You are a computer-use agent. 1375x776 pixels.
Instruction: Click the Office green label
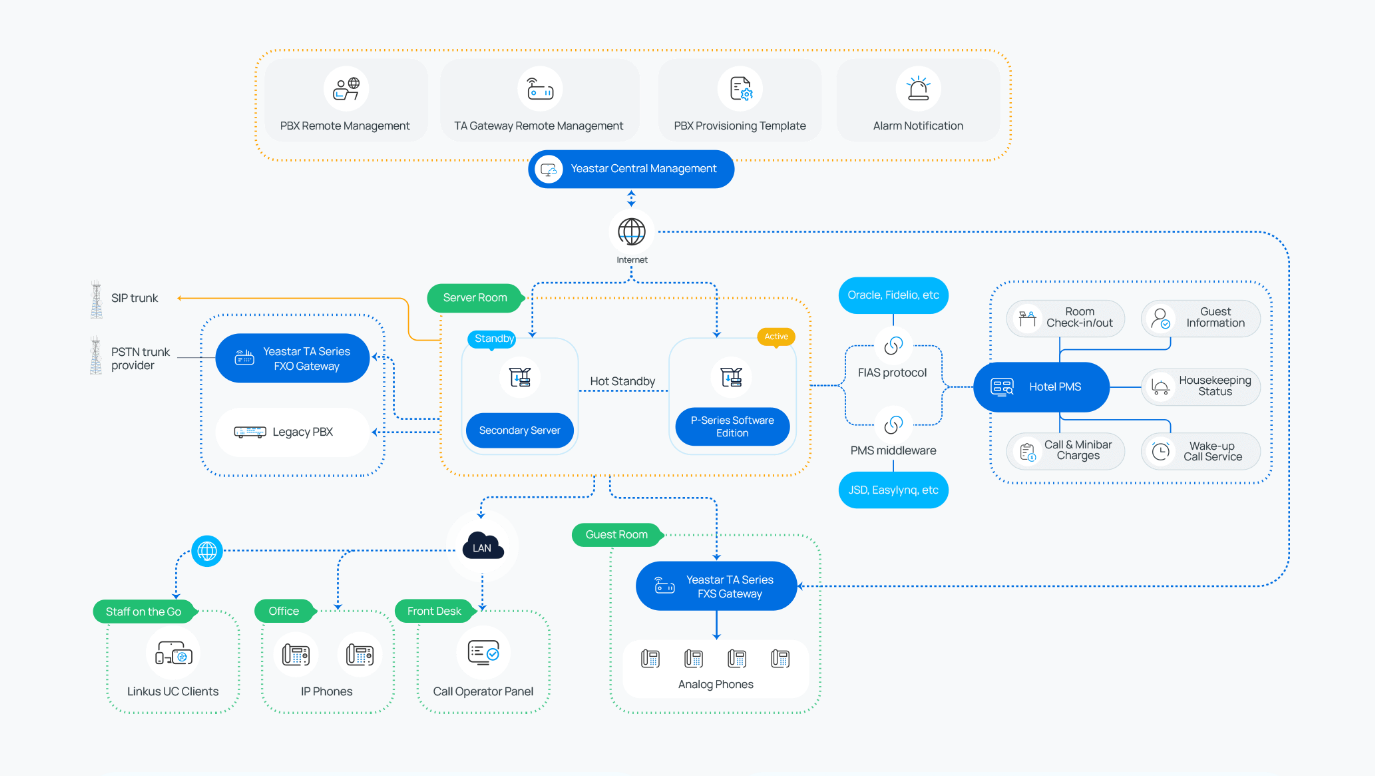click(x=284, y=611)
